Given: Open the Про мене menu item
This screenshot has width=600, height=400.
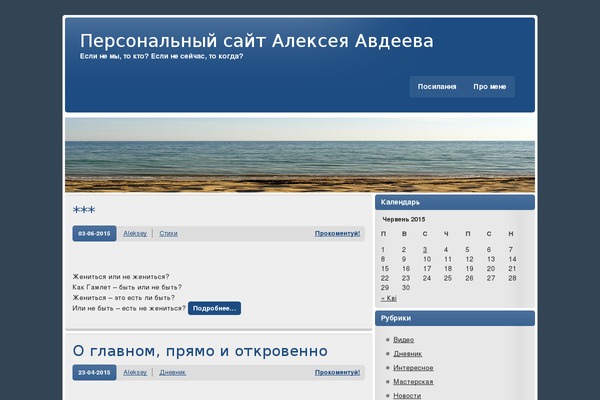Looking at the screenshot, I should coord(489,87).
